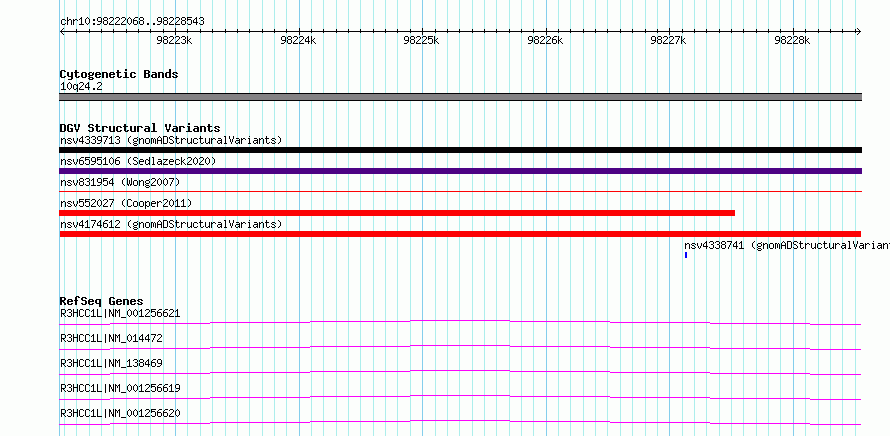890x436 pixels.
Task: Click the right arrowhead of the ruler
Action: 859,32
